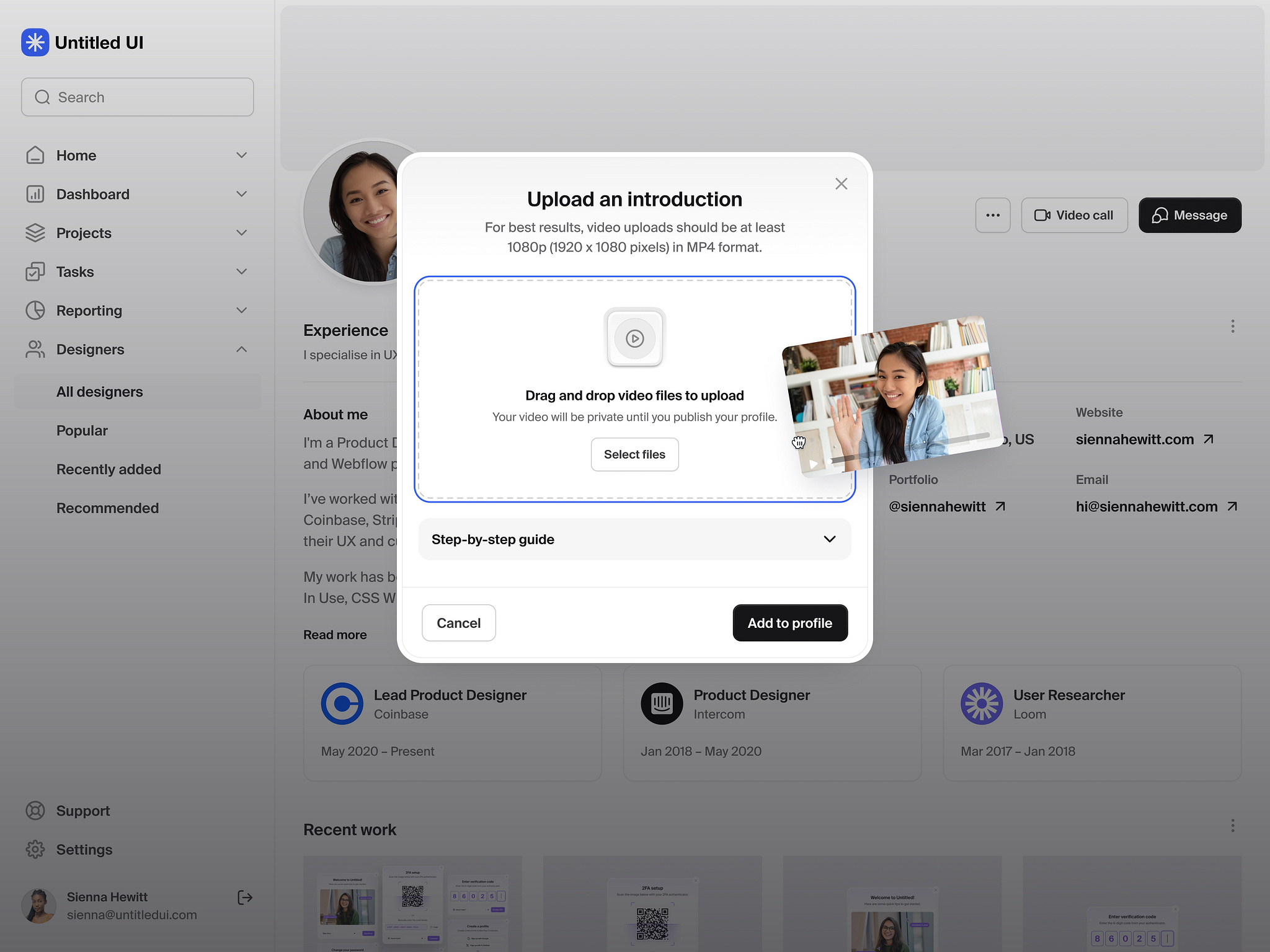Screen dimensions: 1270x952
Task: Collapse the Designers sidebar section
Action: (x=242, y=349)
